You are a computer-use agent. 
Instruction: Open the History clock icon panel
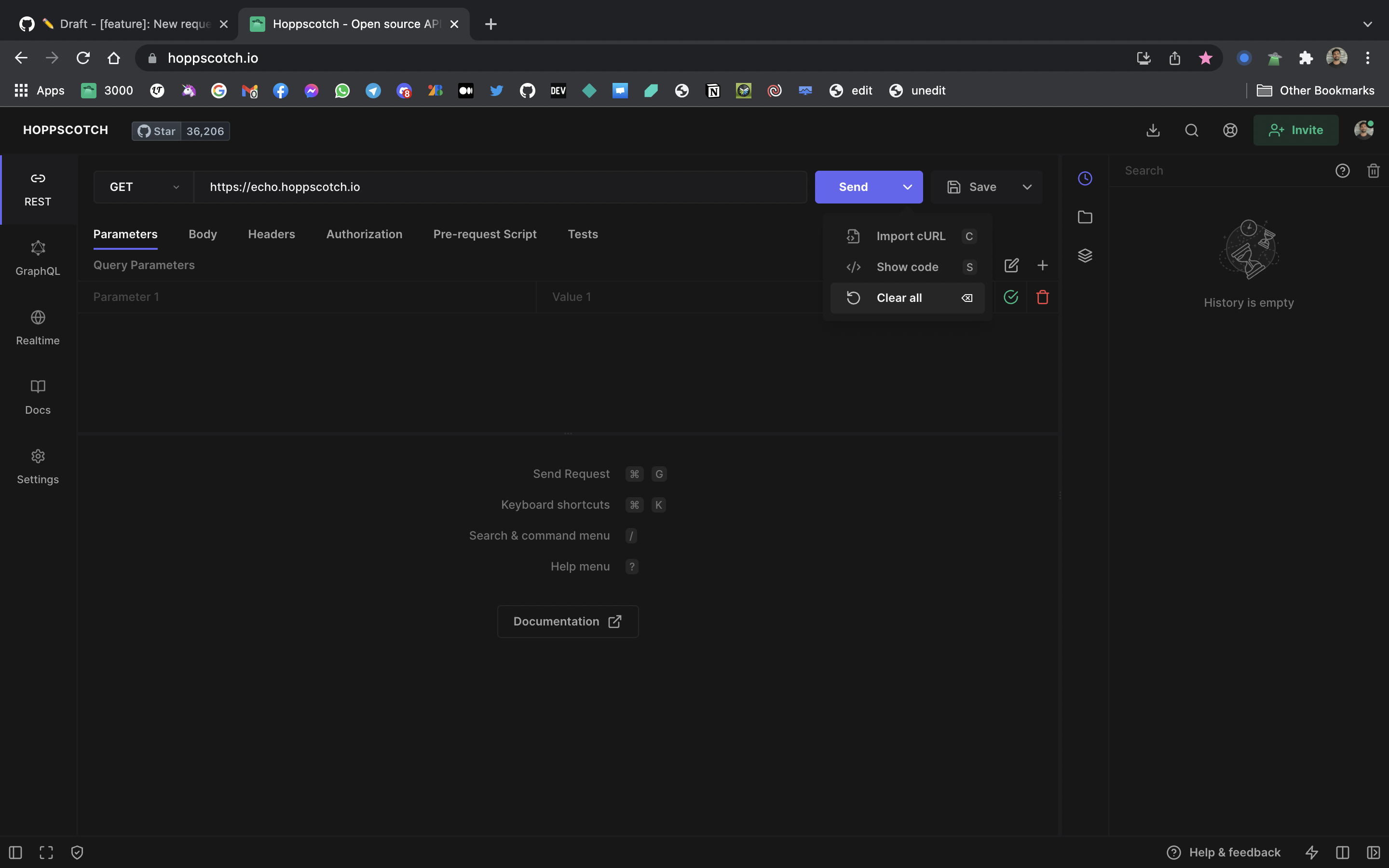(1085, 178)
